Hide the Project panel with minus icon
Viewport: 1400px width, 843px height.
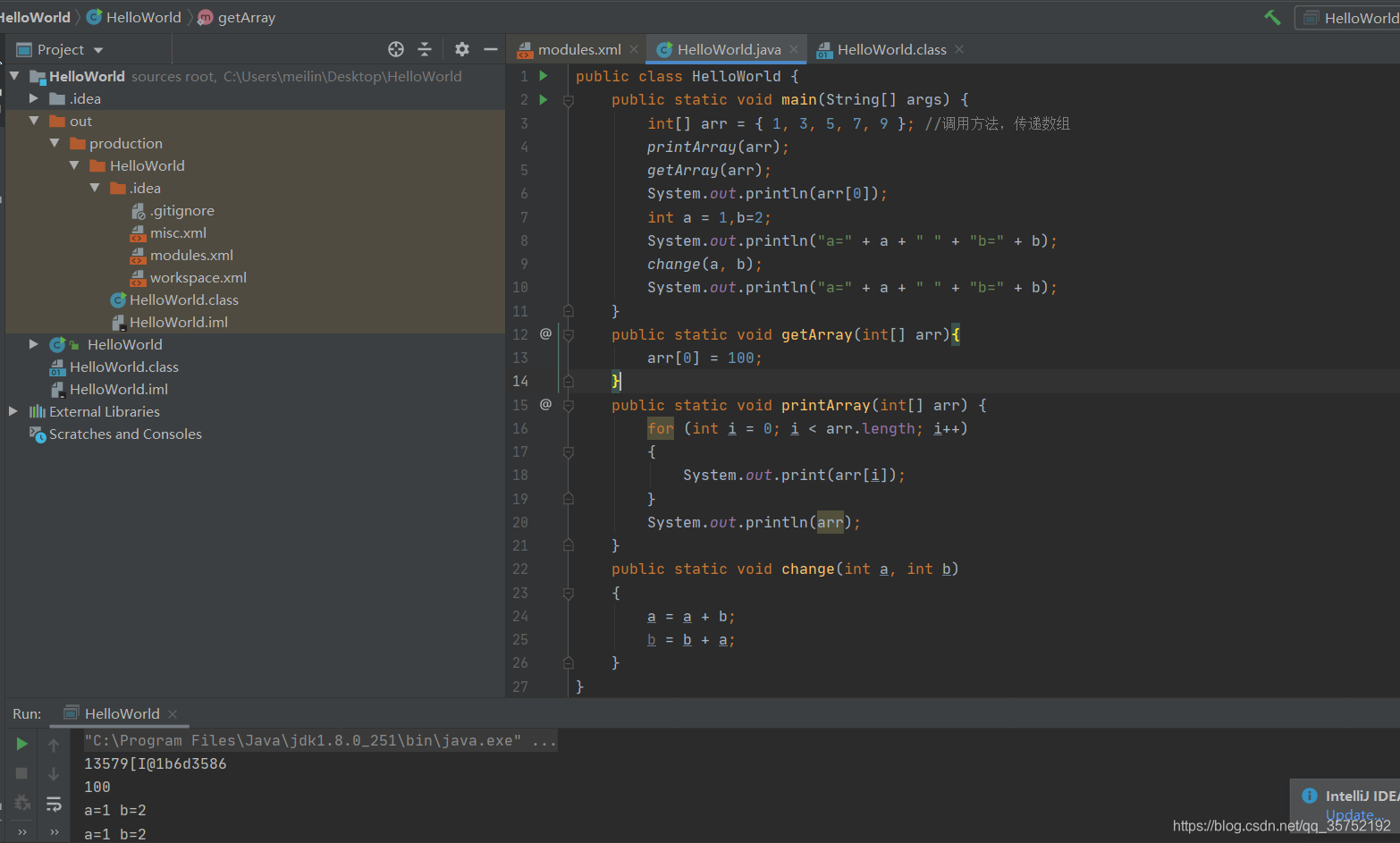[490, 49]
